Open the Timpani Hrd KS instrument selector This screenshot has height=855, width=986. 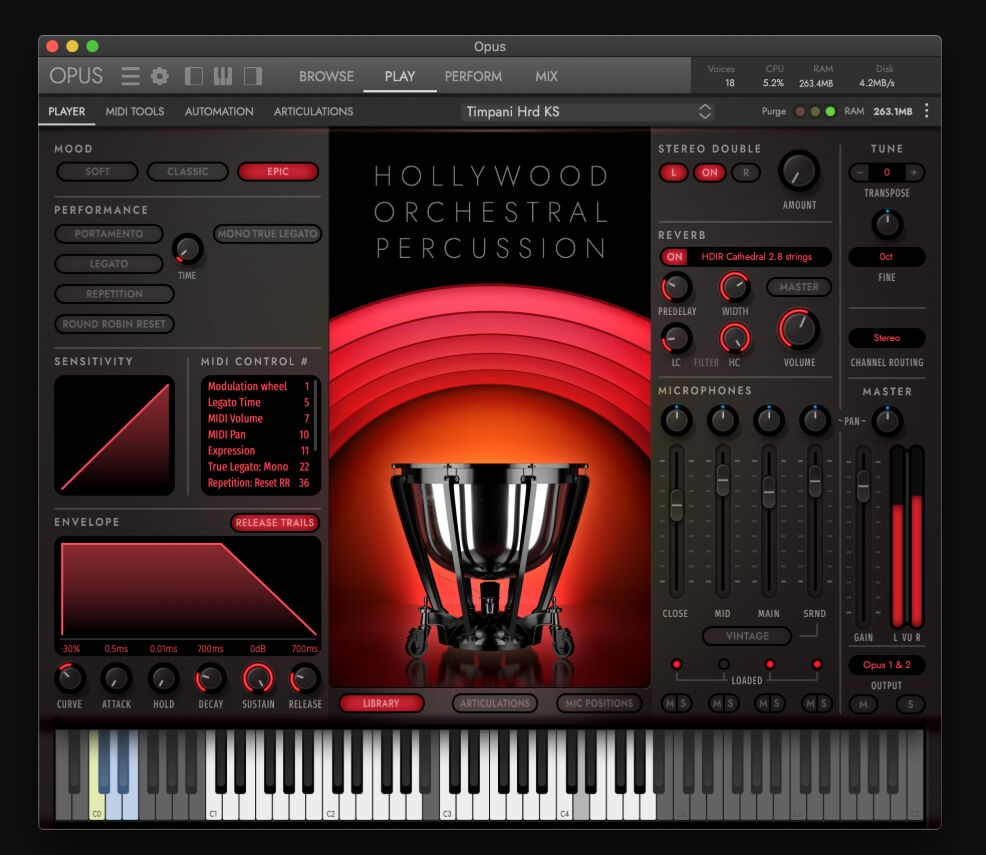click(588, 111)
